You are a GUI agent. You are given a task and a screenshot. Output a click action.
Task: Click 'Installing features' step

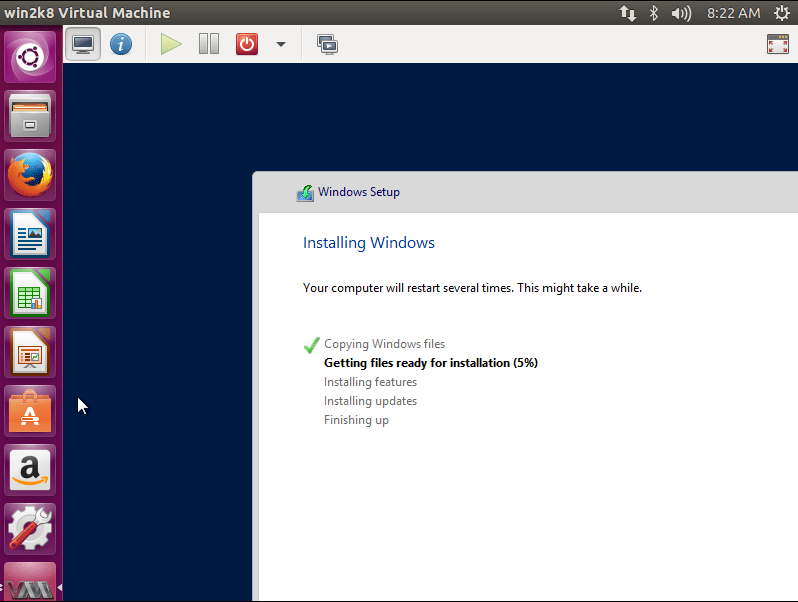click(370, 382)
